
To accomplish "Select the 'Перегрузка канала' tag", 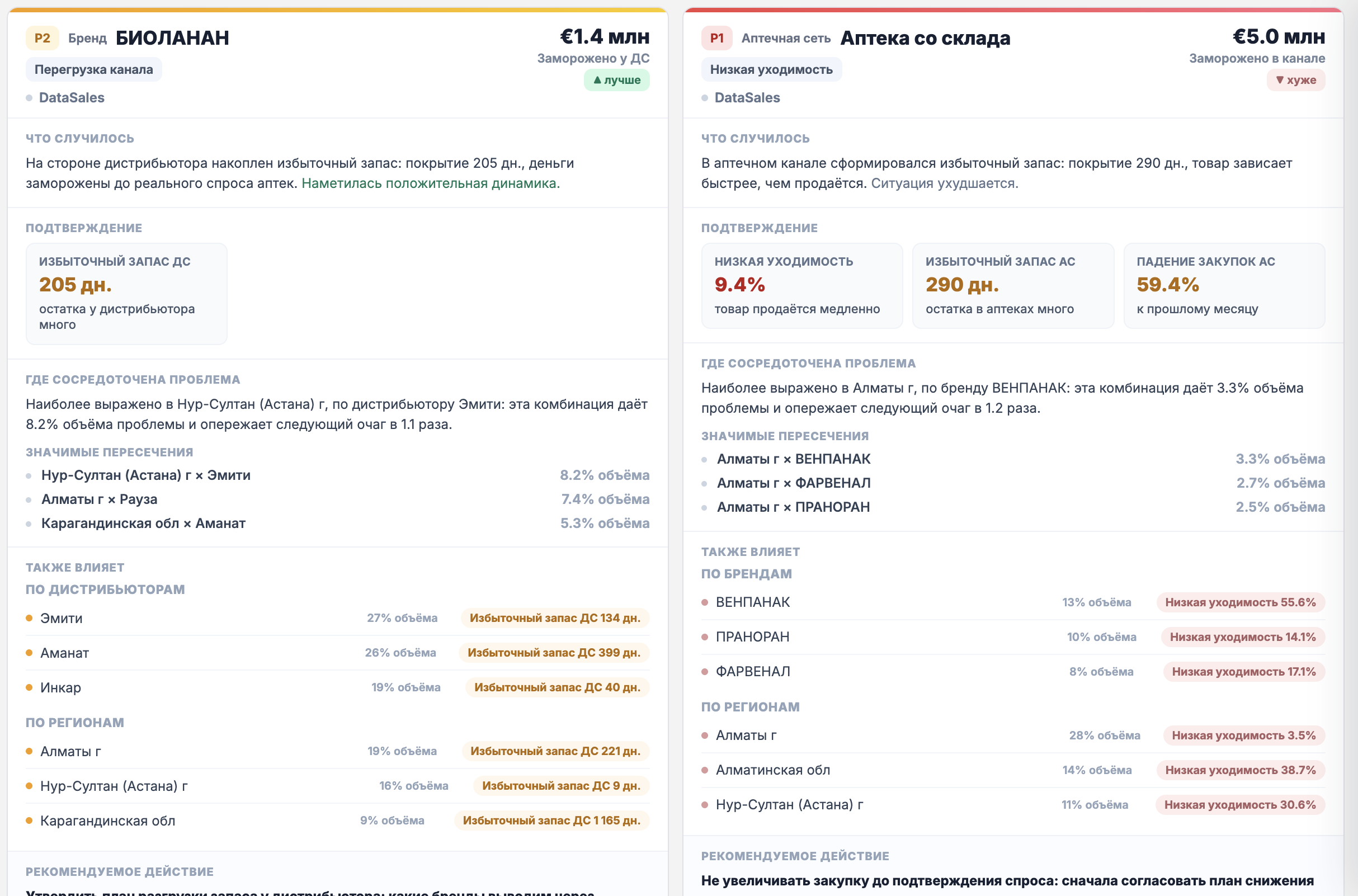I will pos(94,70).
